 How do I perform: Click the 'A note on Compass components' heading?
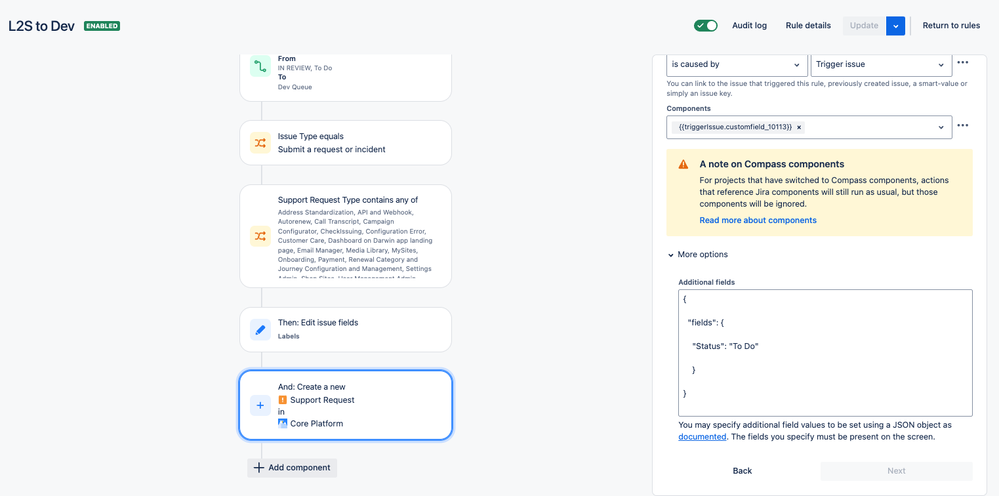pos(772,164)
